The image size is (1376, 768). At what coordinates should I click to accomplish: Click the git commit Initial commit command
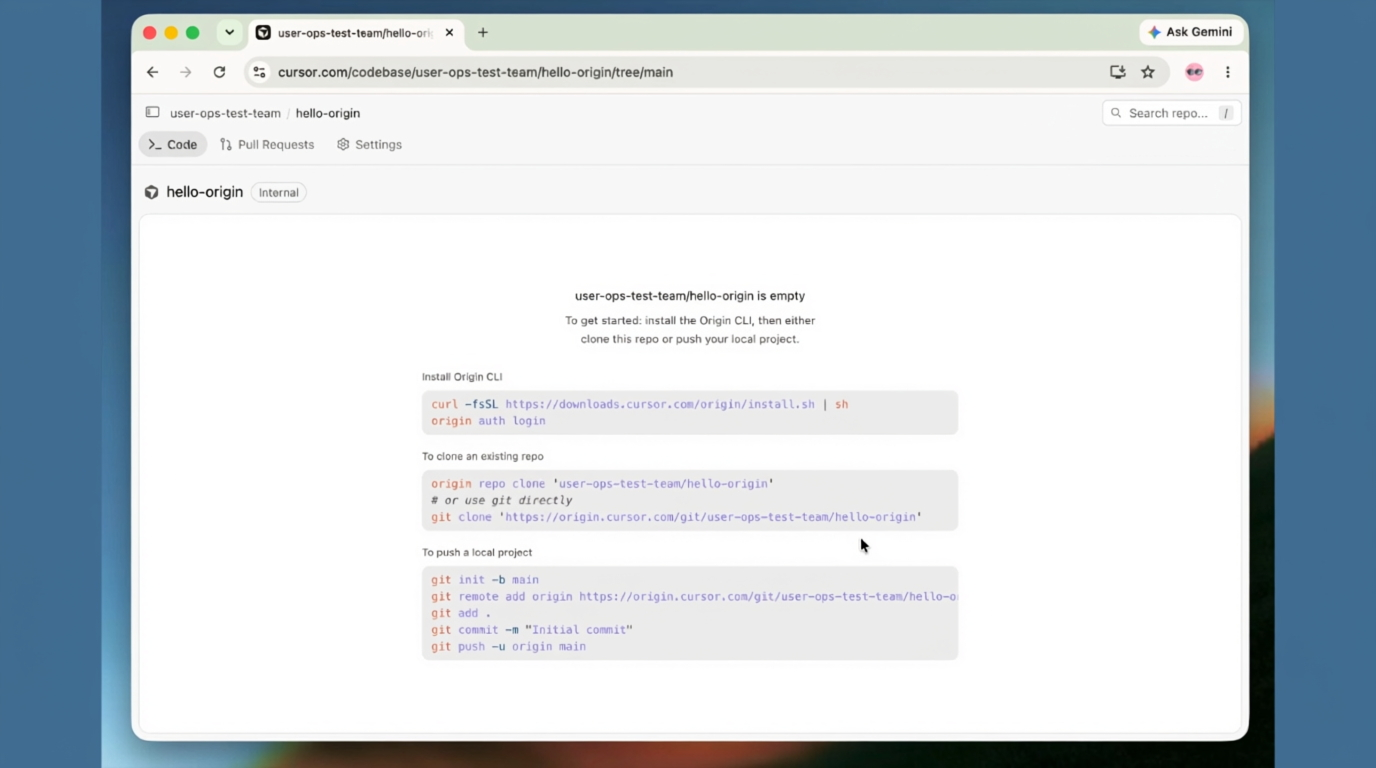(x=532, y=630)
